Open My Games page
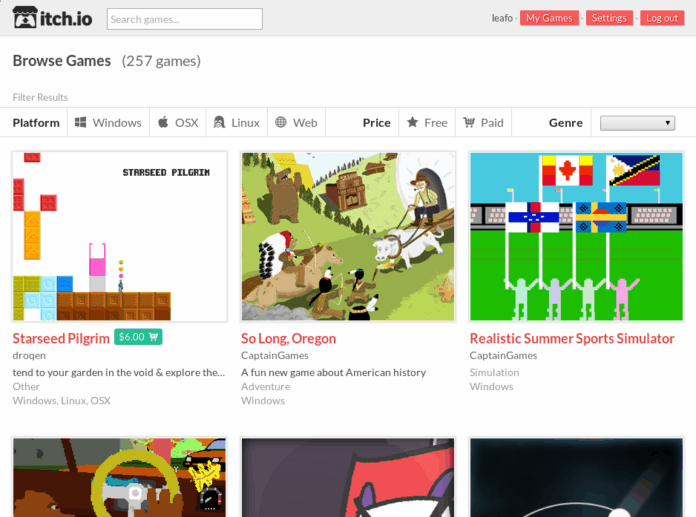The image size is (696, 517). click(549, 18)
